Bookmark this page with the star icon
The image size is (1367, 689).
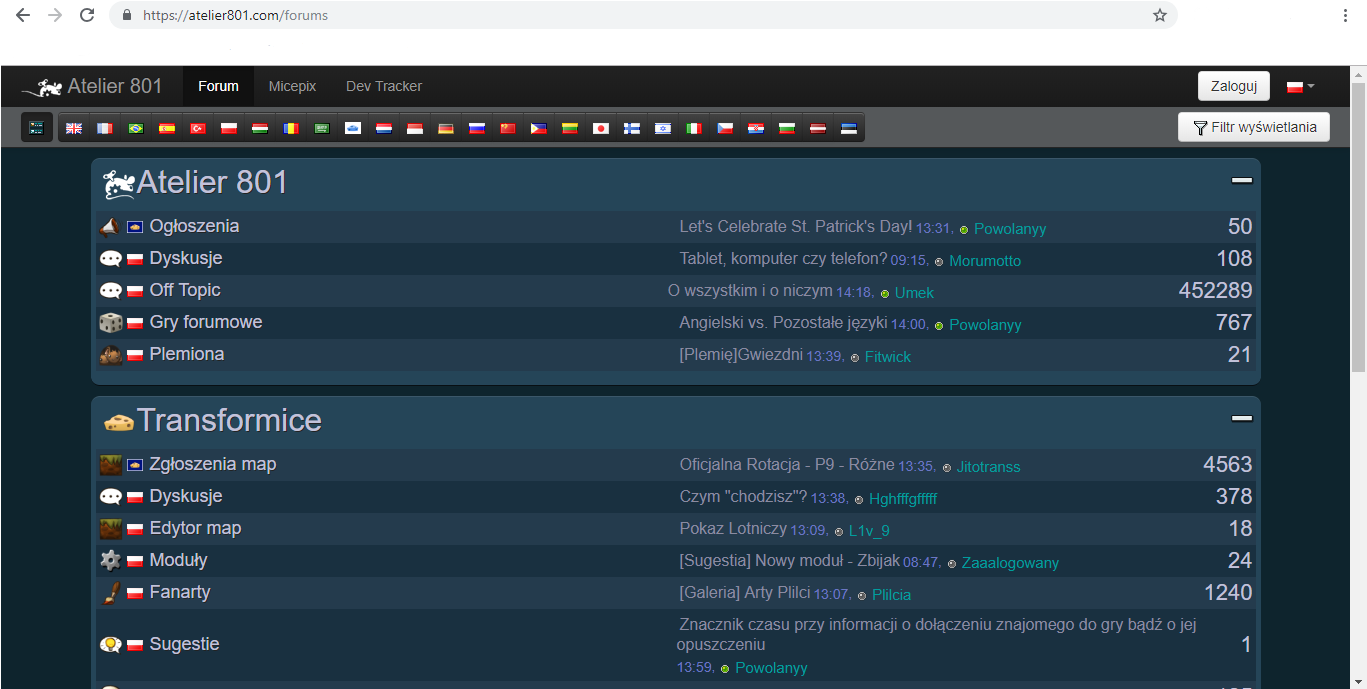tap(1160, 15)
